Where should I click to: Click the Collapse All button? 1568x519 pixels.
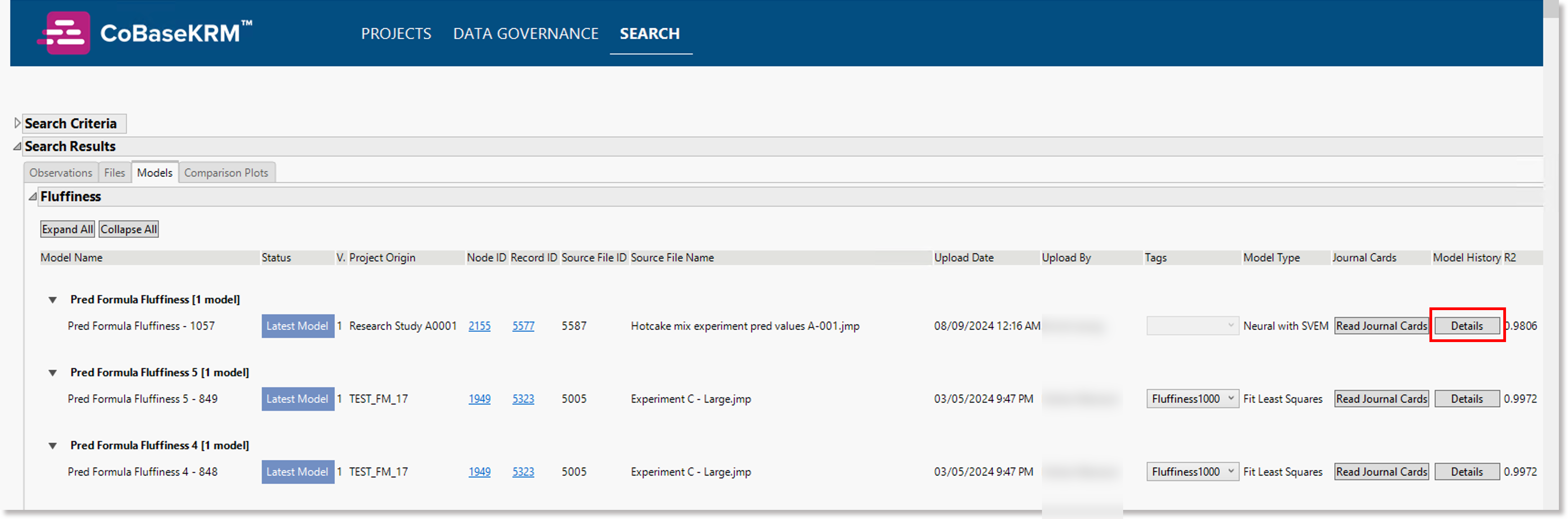pyautogui.click(x=129, y=229)
